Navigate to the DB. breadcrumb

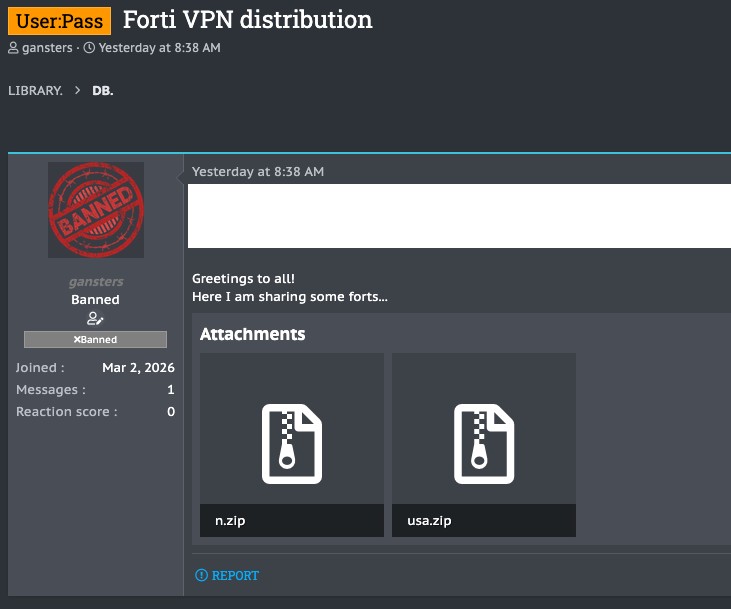tap(103, 91)
